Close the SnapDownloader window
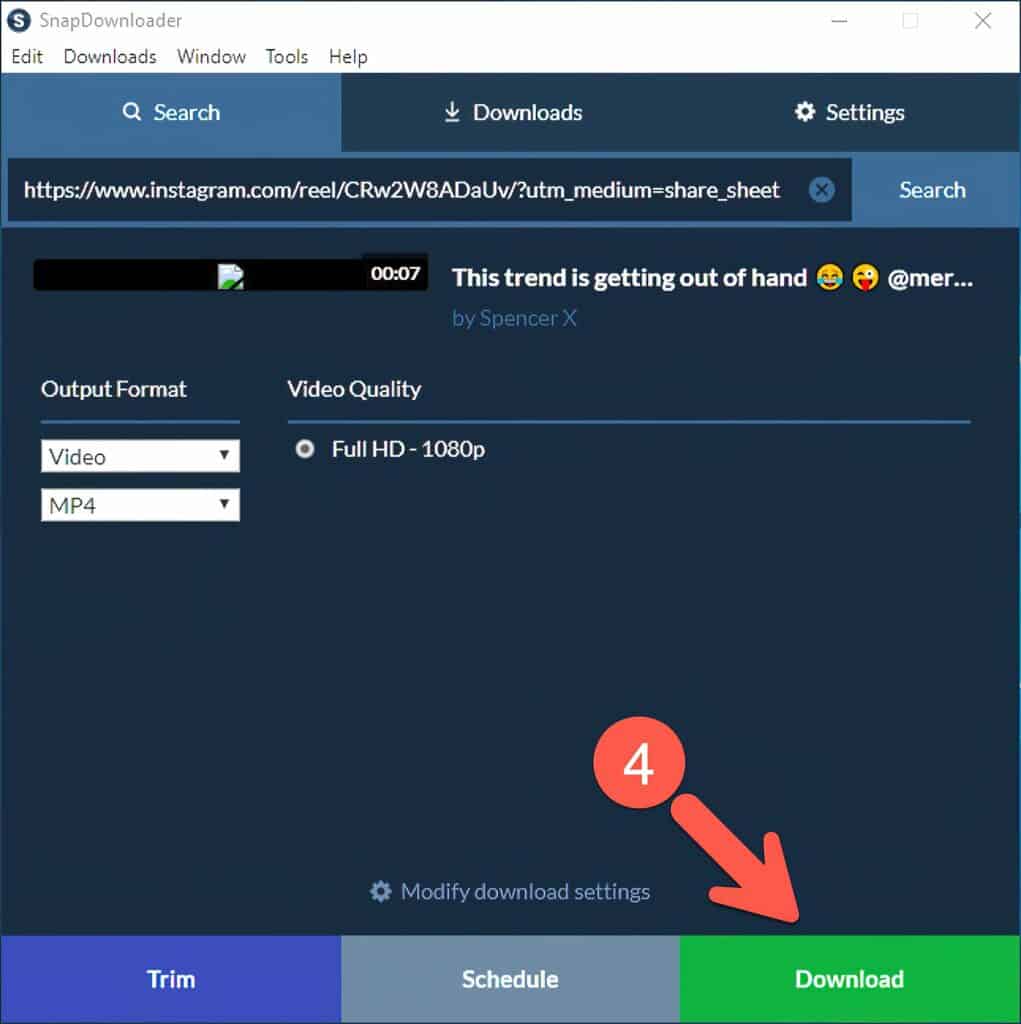The image size is (1021, 1024). click(x=982, y=21)
